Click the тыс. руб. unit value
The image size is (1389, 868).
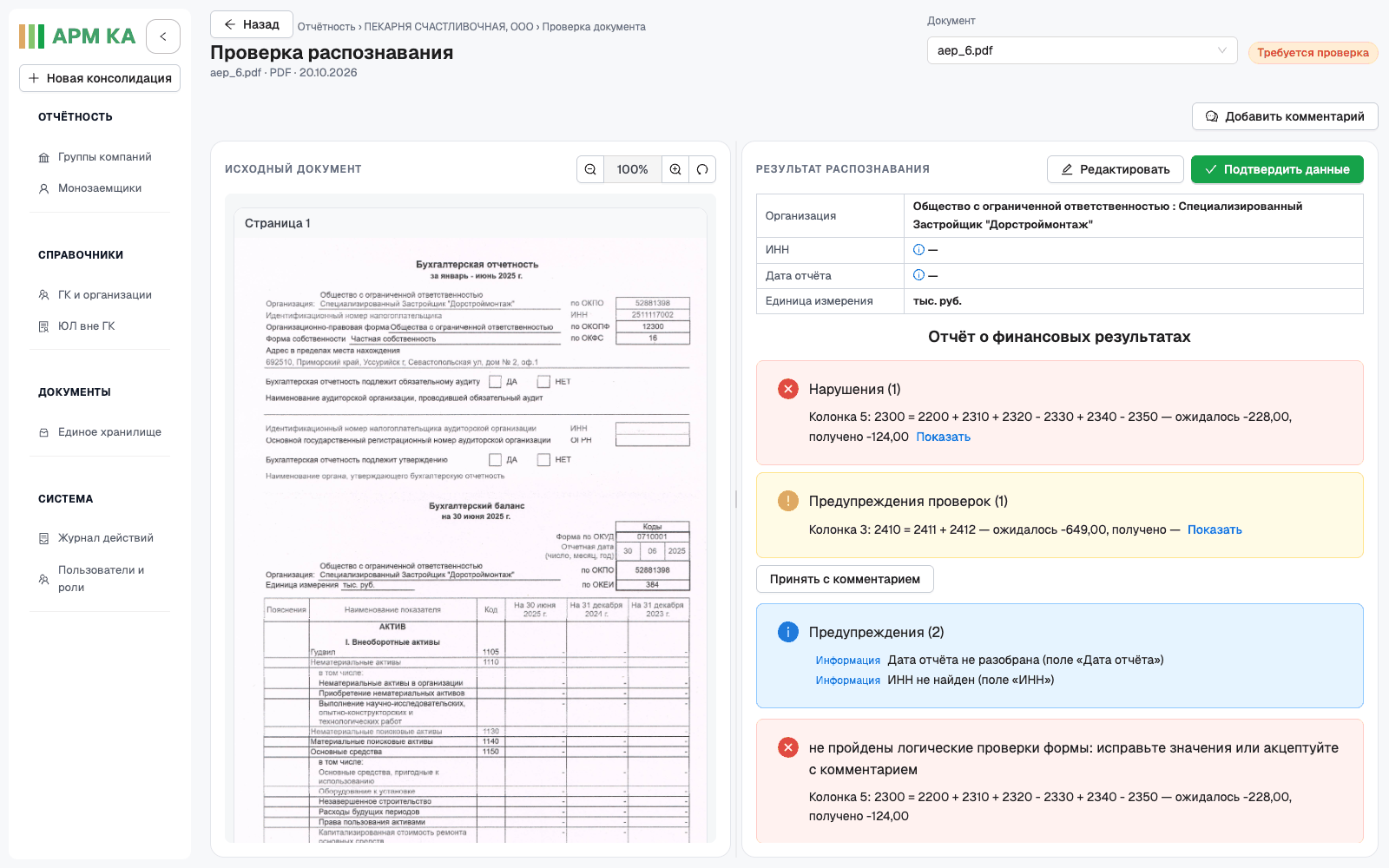[938, 301]
